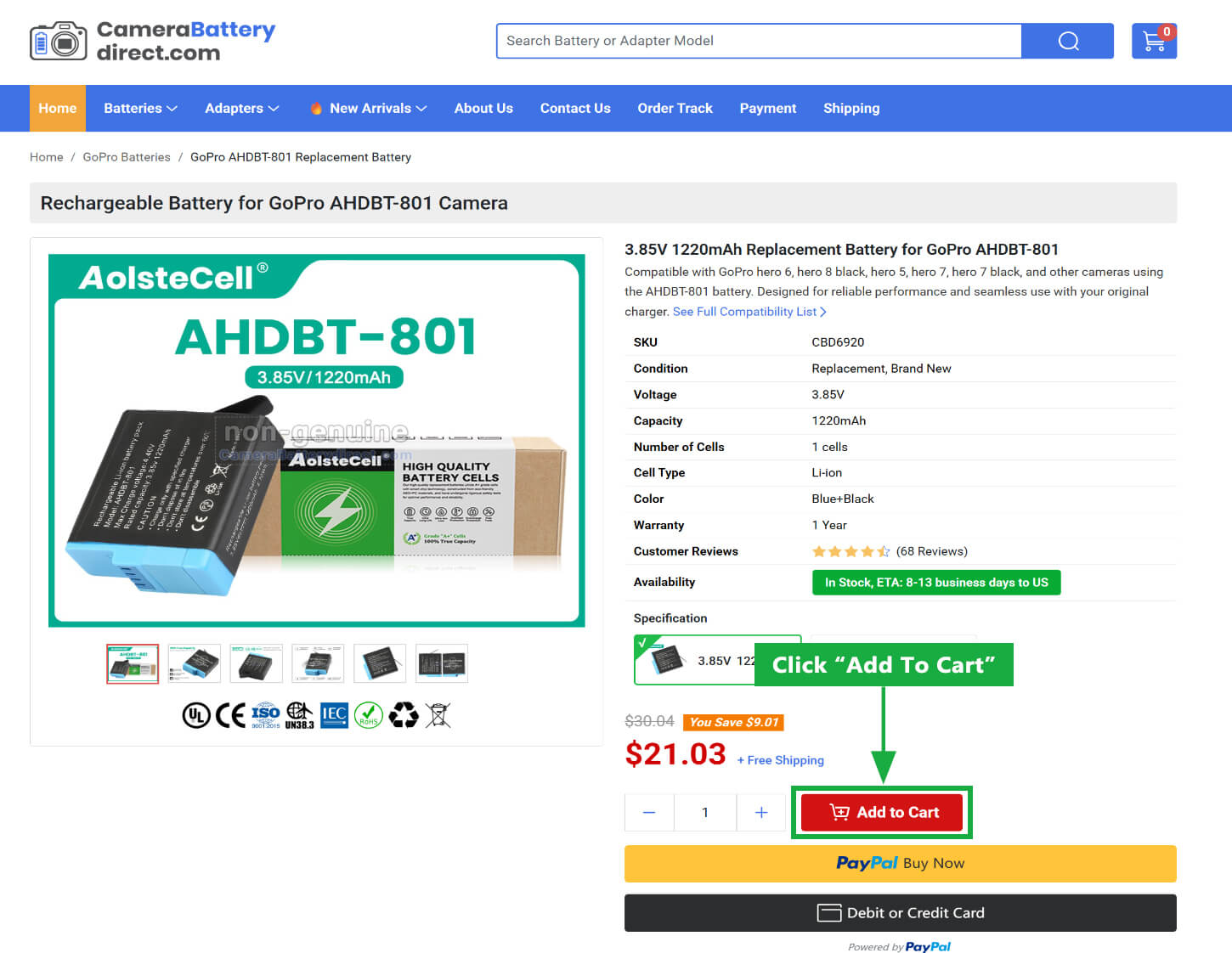Open the Payment page

(x=767, y=108)
